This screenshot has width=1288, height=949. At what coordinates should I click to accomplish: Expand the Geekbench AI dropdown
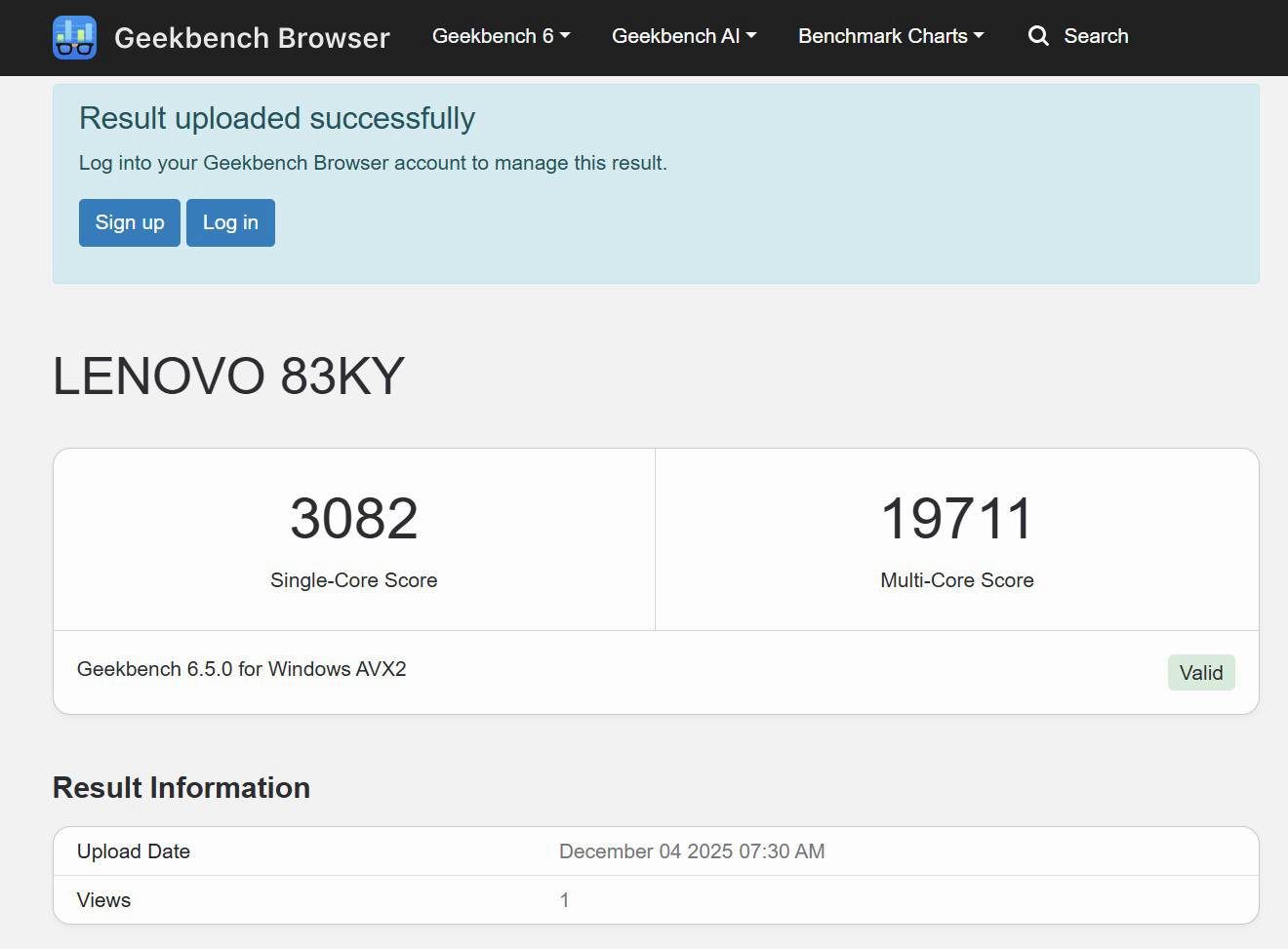pos(683,36)
